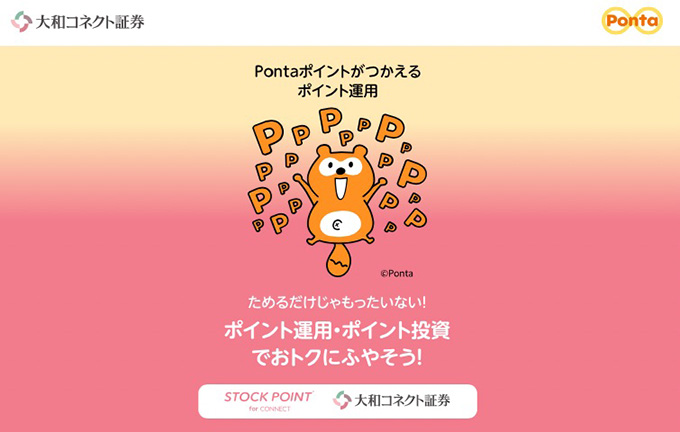
Task: Click the ポイント運用・ポイント投資 headline
Action: click(337, 331)
